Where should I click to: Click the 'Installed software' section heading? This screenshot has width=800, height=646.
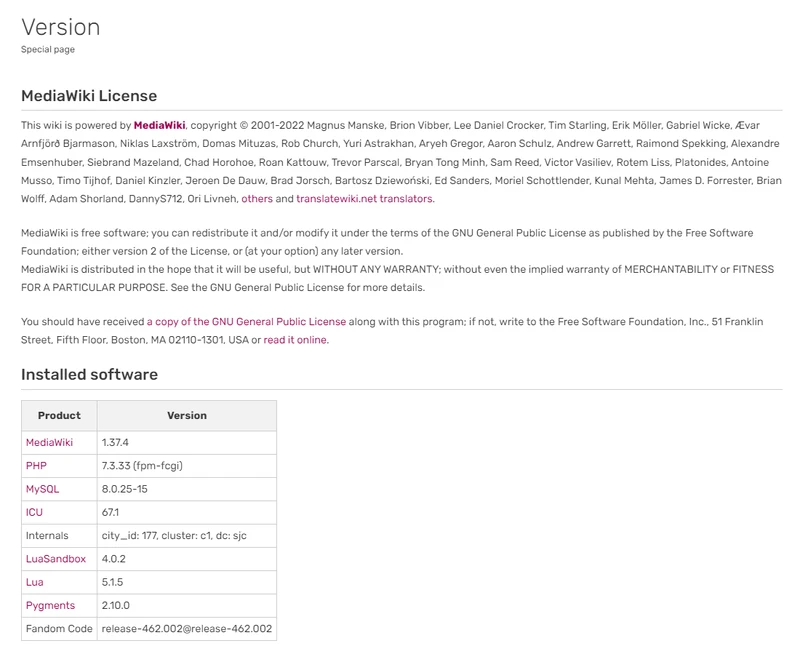(x=89, y=375)
